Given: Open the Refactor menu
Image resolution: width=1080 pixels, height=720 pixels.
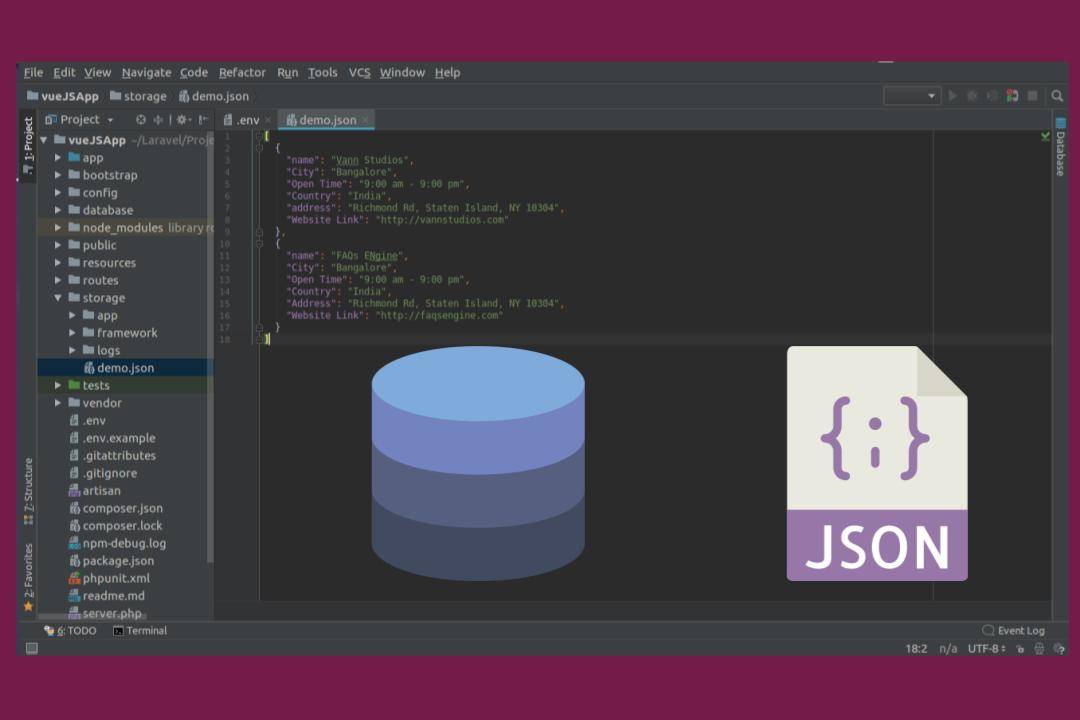Looking at the screenshot, I should click(x=242, y=72).
